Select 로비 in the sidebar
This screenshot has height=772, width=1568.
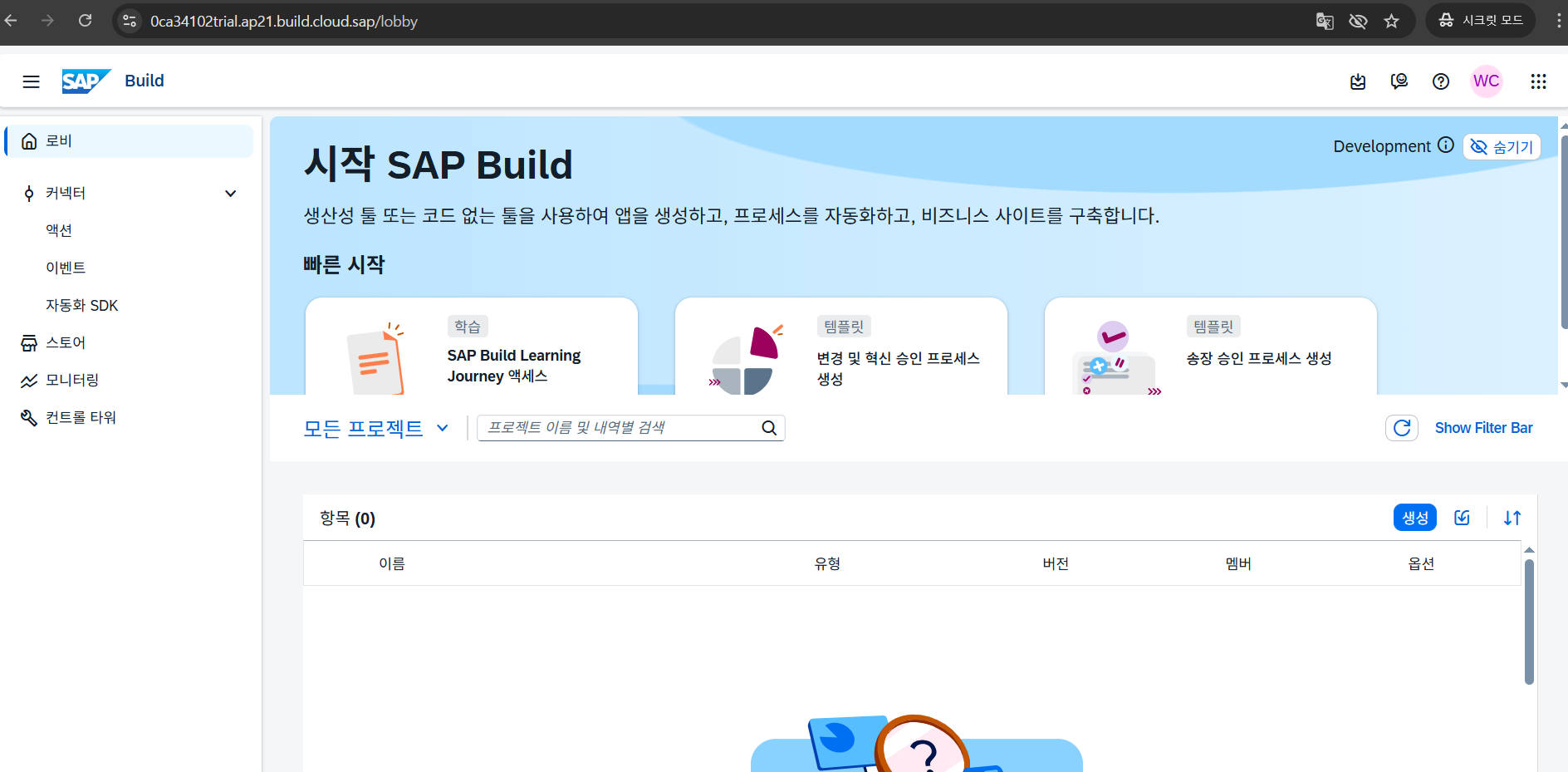point(130,141)
